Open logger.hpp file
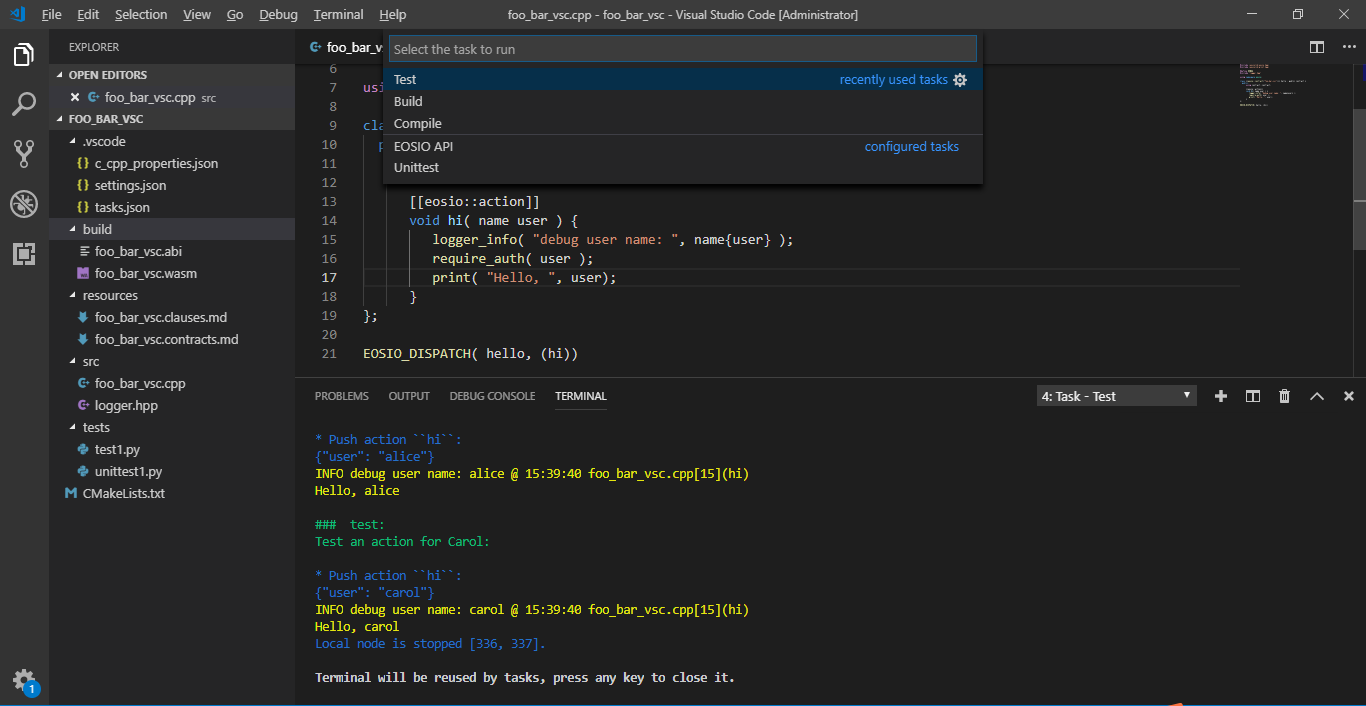Image resolution: width=1366 pixels, height=706 pixels. tap(172, 405)
